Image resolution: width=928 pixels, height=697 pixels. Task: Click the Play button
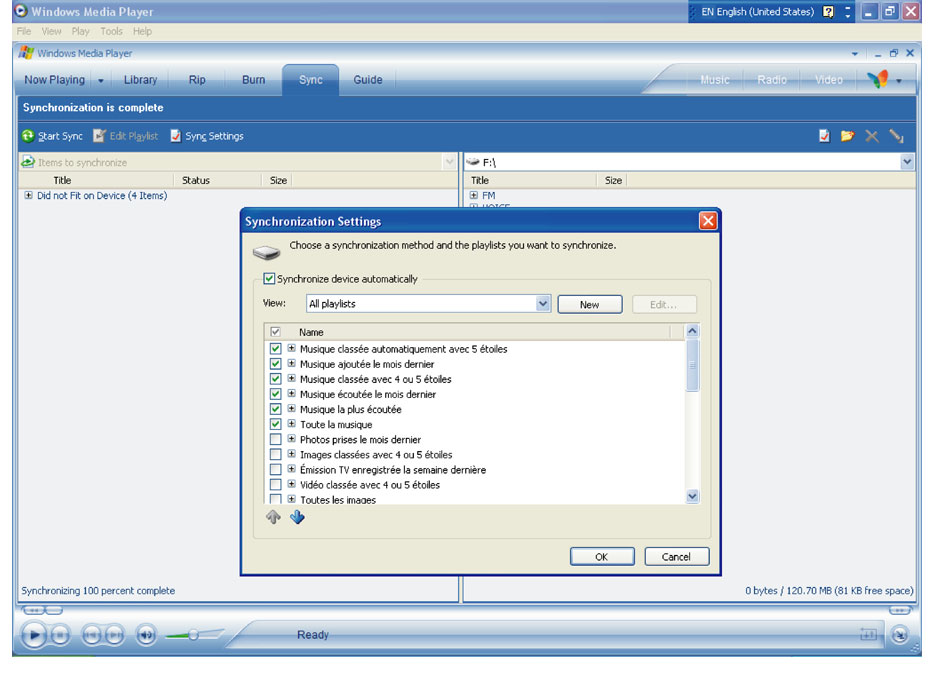(34, 635)
